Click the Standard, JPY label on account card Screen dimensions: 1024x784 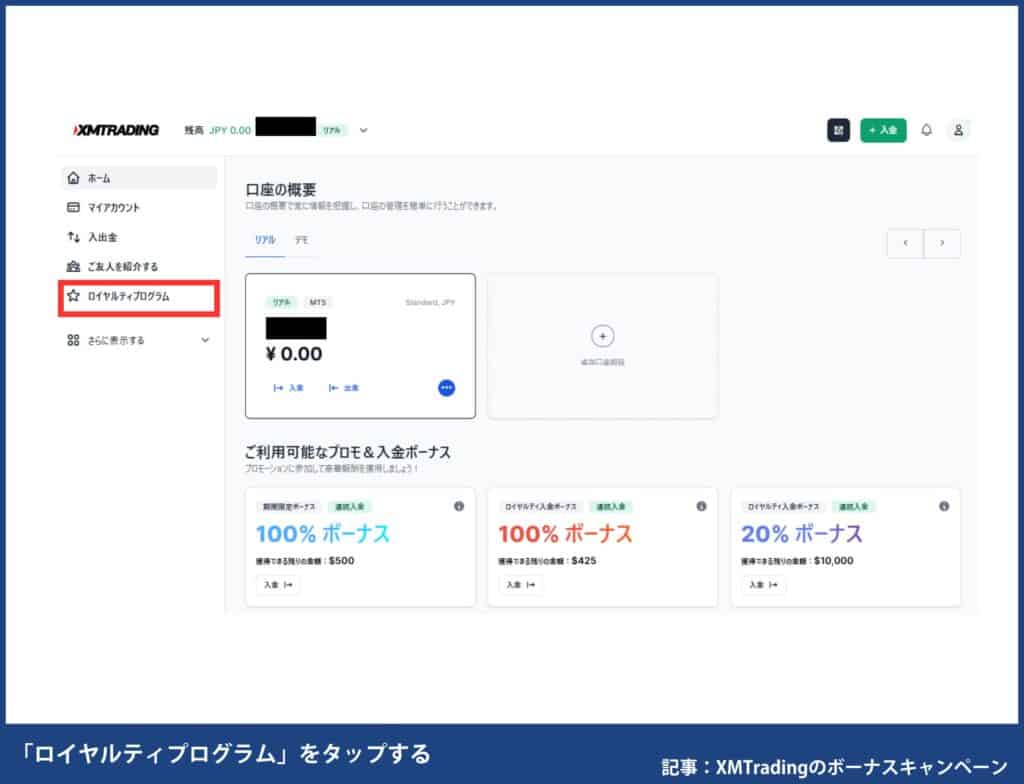430,302
